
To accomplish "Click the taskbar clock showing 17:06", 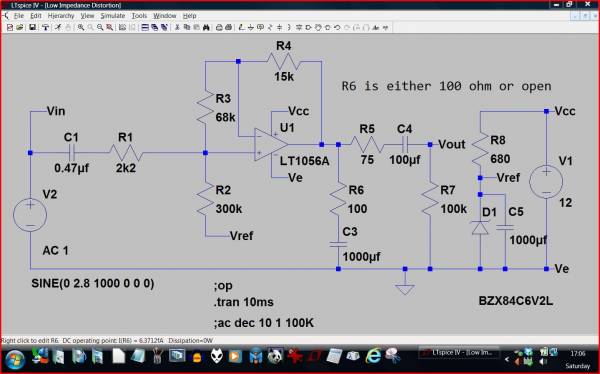I will tap(578, 353).
